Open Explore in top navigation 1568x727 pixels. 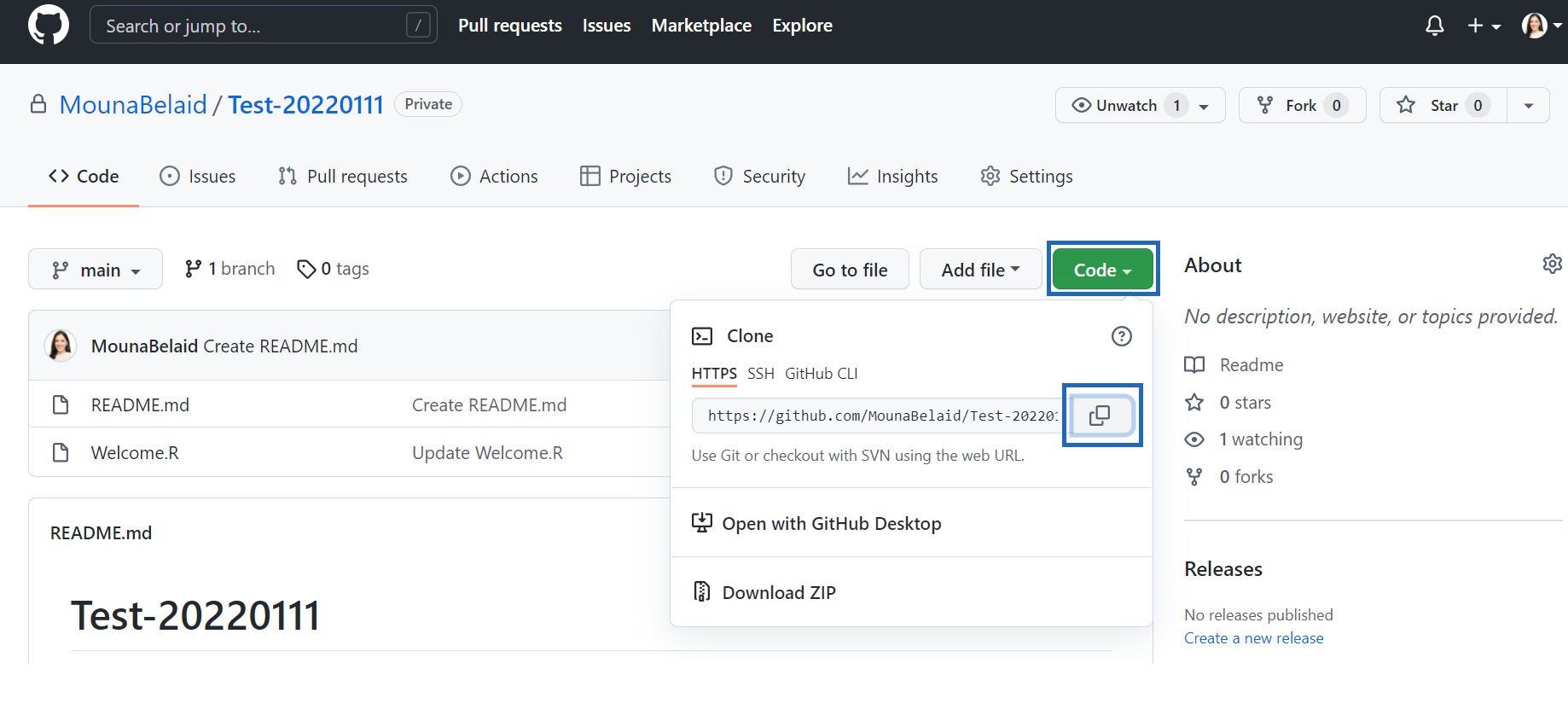click(802, 26)
